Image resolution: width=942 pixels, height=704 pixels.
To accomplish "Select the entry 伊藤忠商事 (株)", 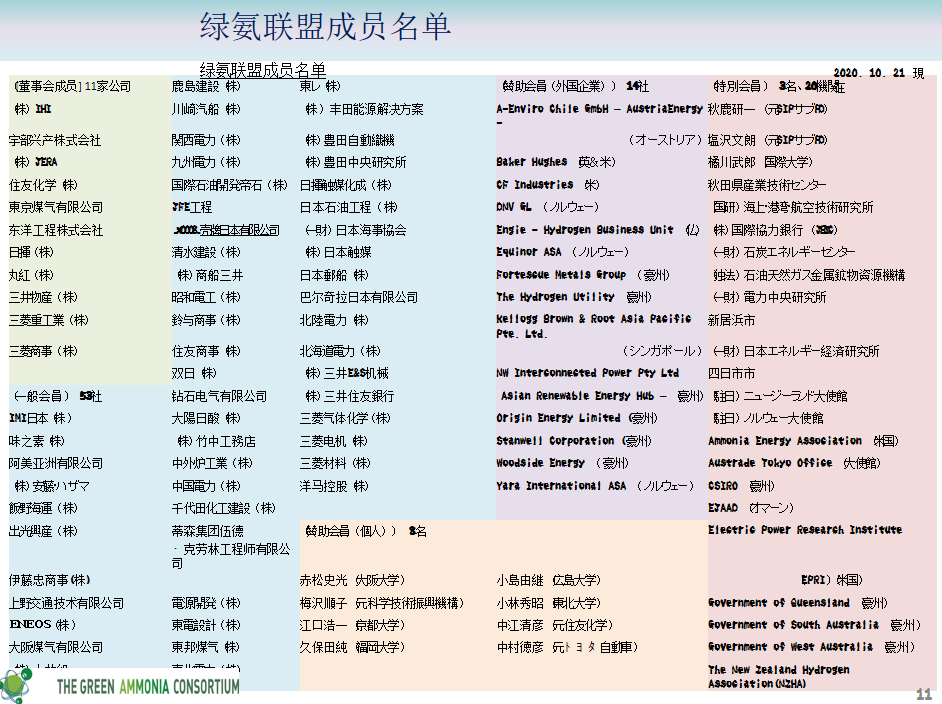I will tap(49, 580).
